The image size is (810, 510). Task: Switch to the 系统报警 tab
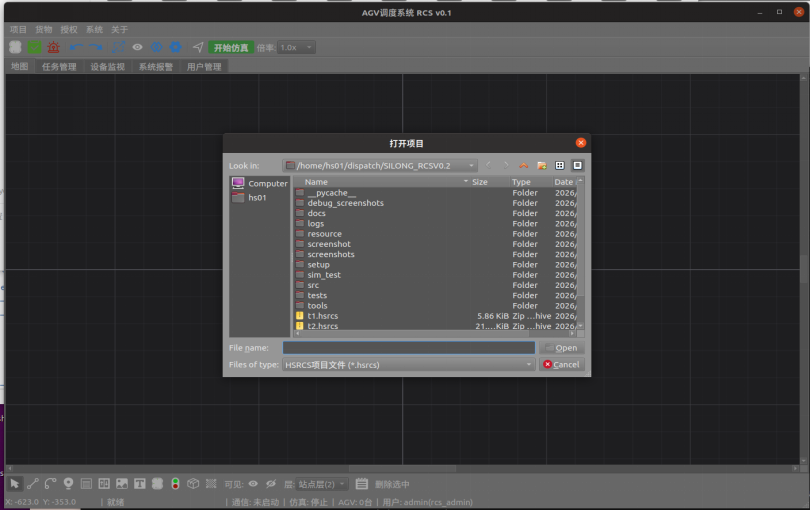coord(155,67)
